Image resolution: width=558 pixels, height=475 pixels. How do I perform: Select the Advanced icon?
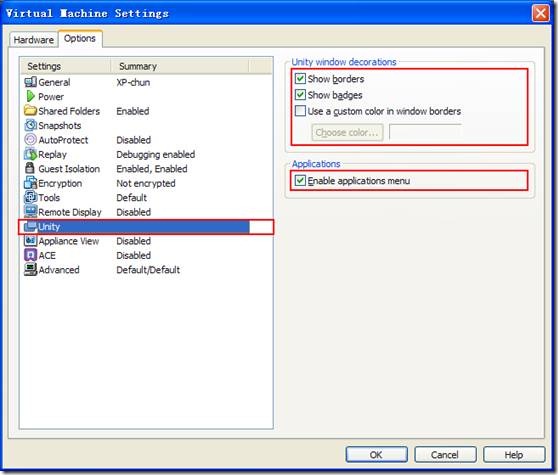[30, 269]
